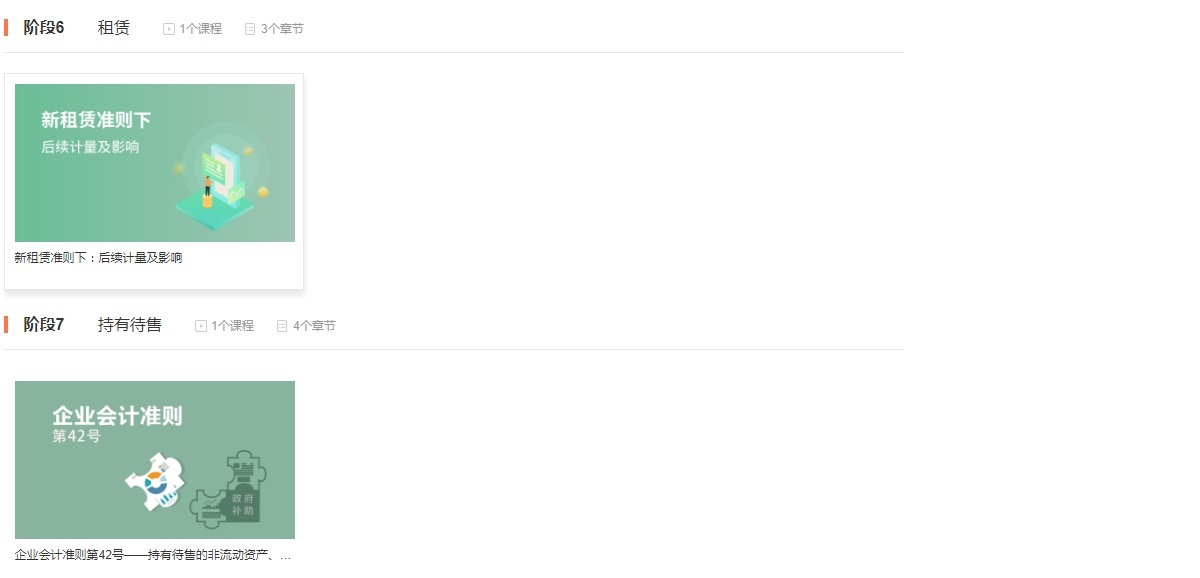Click the 3个章节 label in 阶段6
The height and width of the screenshot is (578, 1200).
(282, 29)
